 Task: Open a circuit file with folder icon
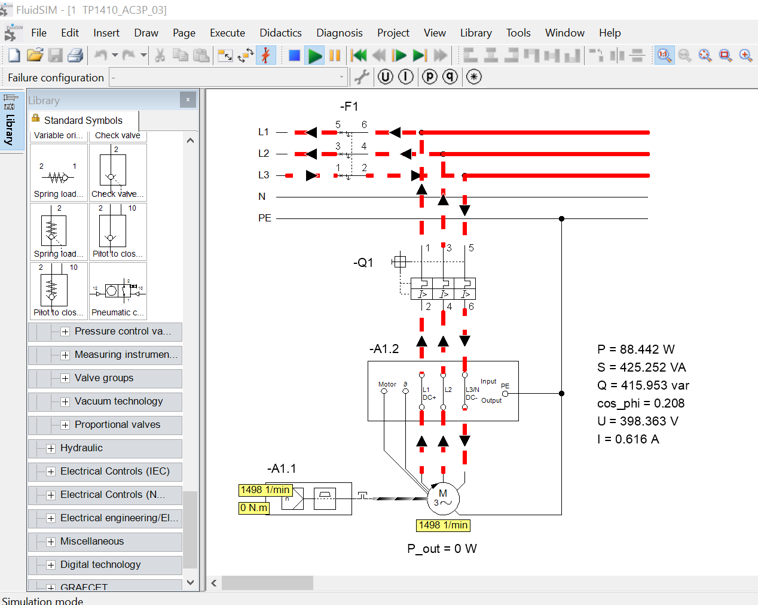point(34,56)
